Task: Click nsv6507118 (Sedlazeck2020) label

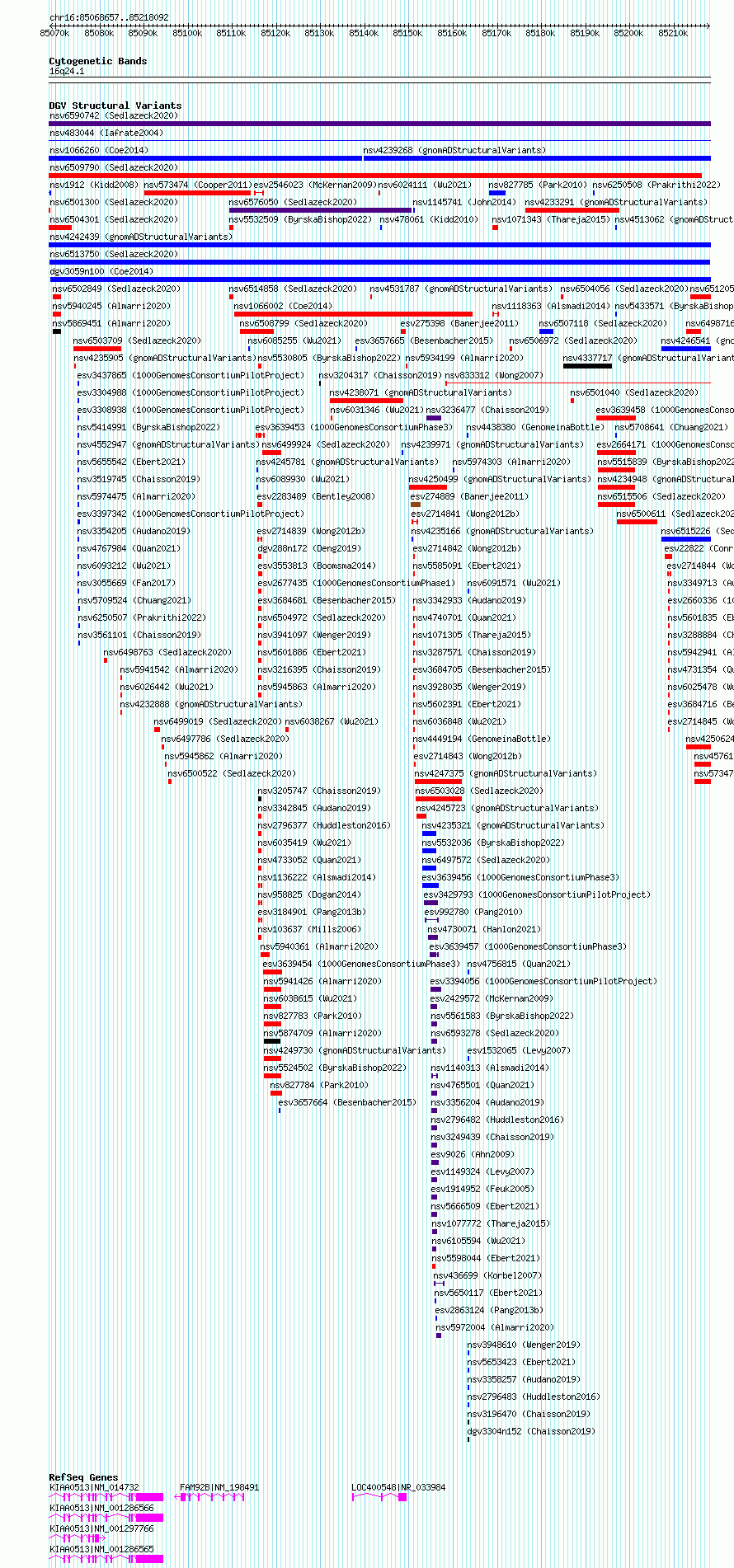Action: click(603, 324)
